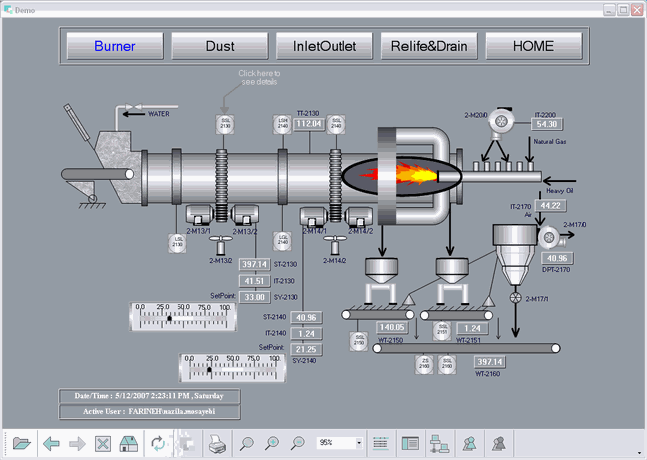Click the Date/Time status box
647x460 pixels.
click(149, 396)
